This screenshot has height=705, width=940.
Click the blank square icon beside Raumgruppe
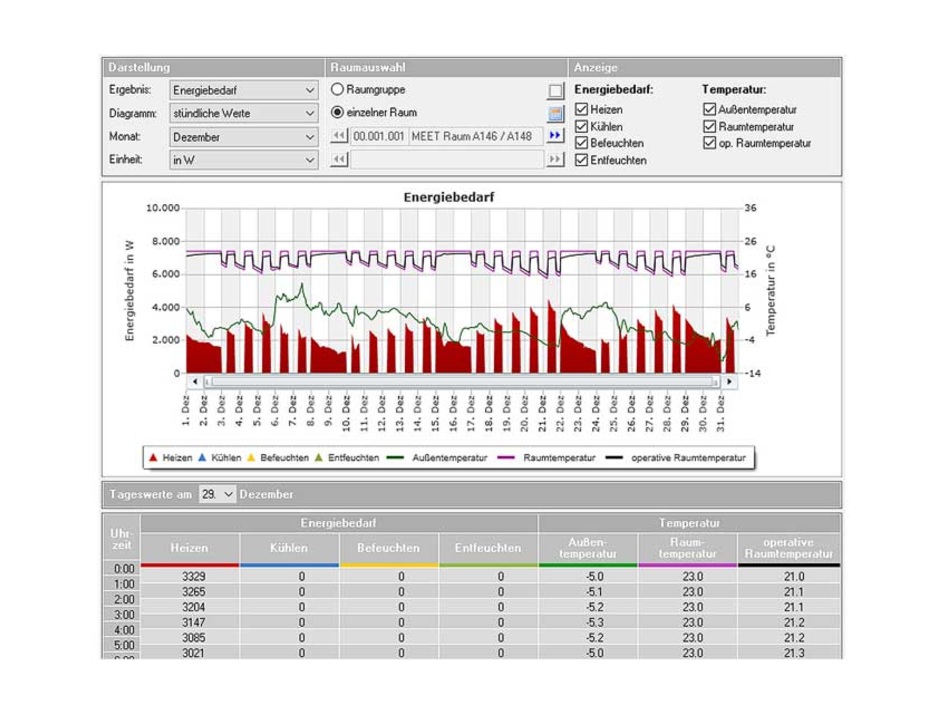[x=555, y=91]
